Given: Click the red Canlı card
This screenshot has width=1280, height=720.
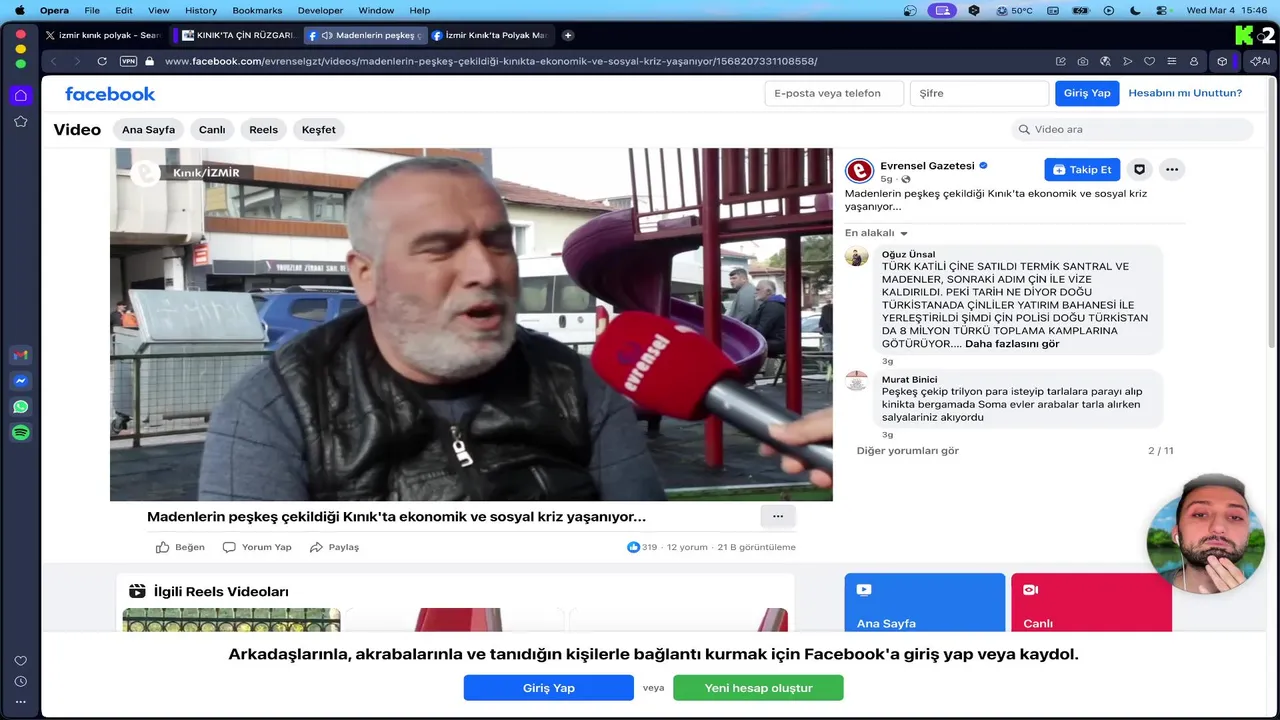Looking at the screenshot, I should click(1091, 602).
